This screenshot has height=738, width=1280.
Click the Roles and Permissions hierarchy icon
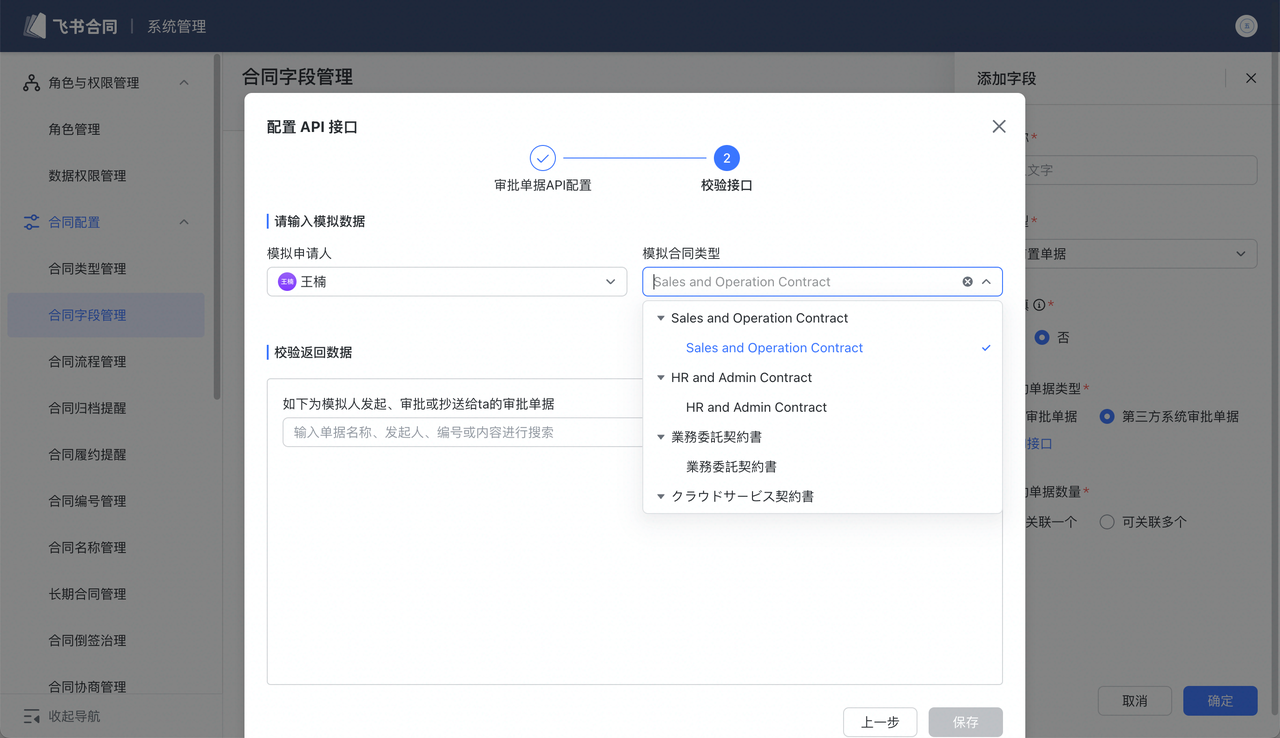coord(31,83)
